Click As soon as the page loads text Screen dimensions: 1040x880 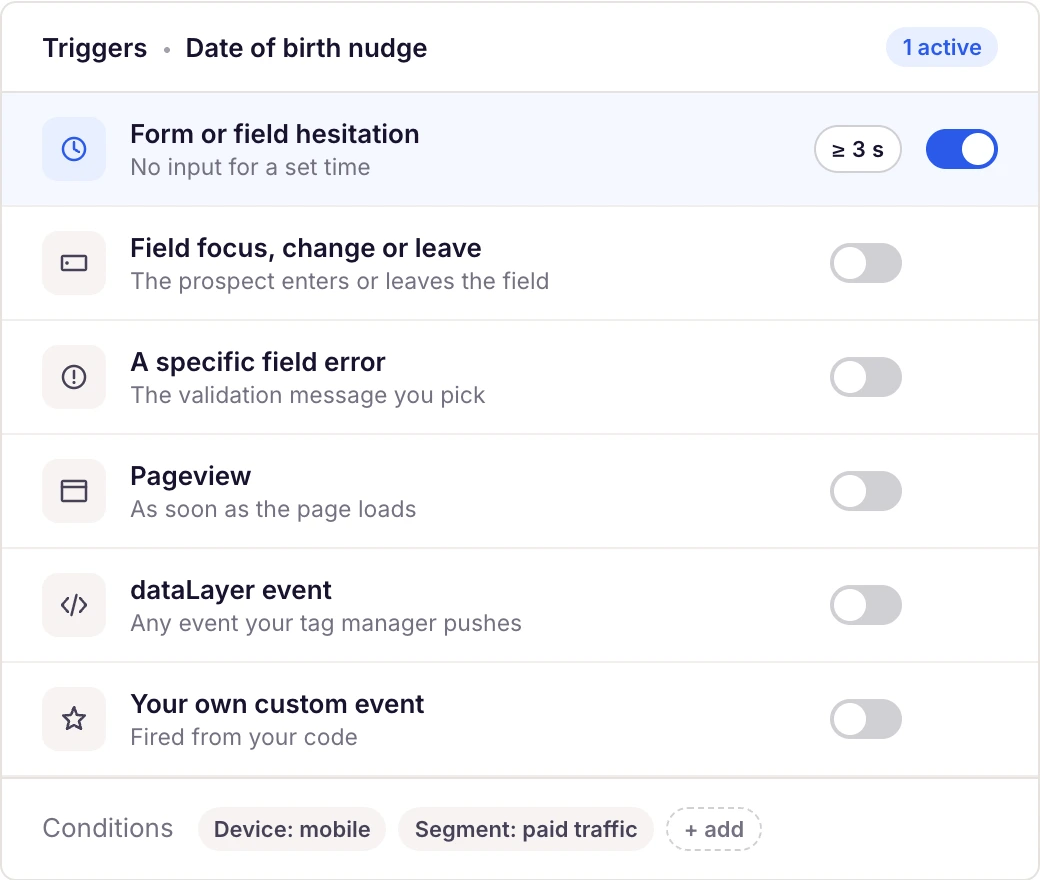[x=273, y=509]
